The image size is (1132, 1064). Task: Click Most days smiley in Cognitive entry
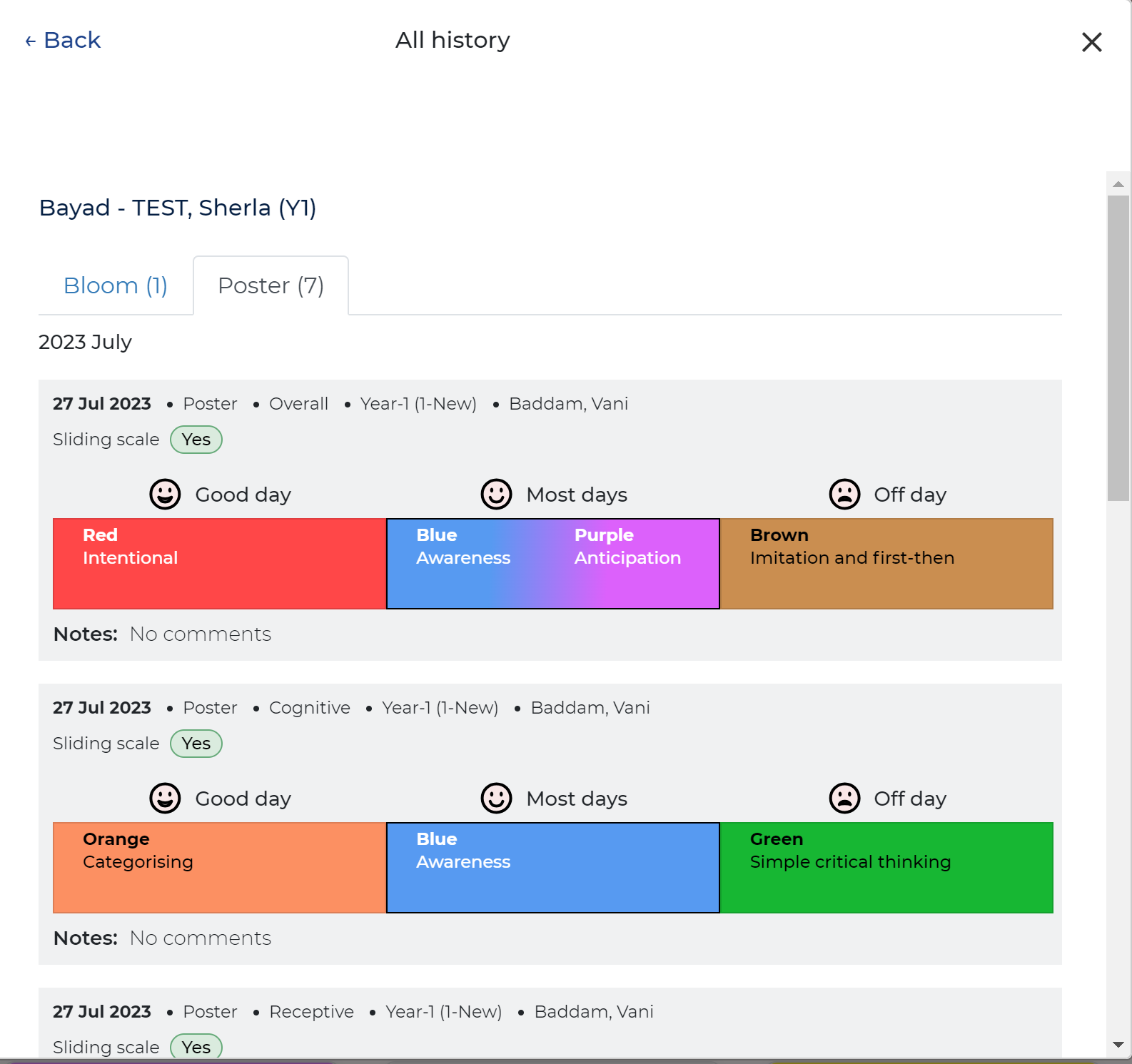click(x=496, y=798)
